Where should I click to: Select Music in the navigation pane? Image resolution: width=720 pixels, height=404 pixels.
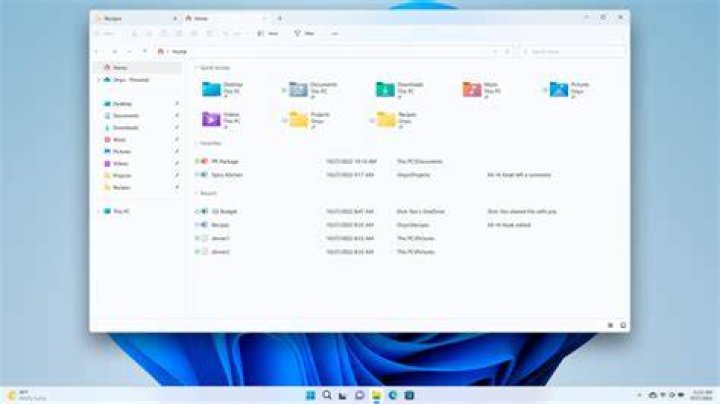pos(138,140)
